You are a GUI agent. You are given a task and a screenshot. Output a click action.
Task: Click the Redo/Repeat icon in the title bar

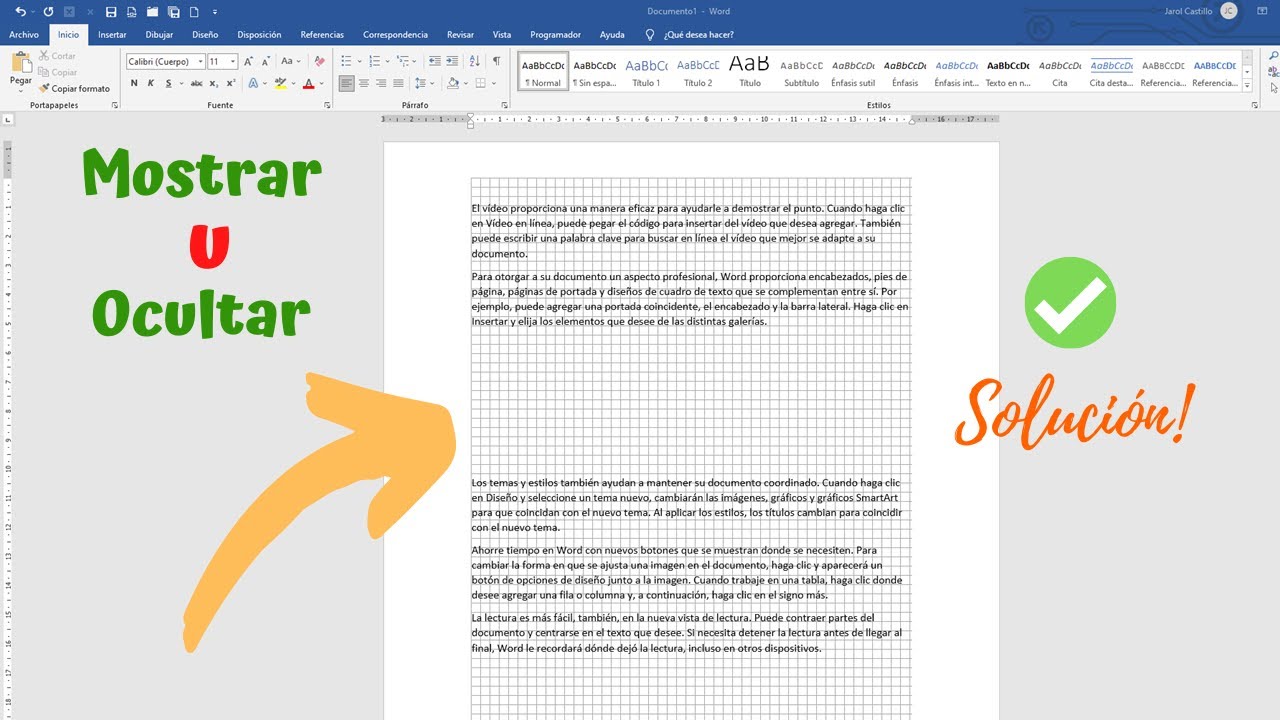coord(48,11)
